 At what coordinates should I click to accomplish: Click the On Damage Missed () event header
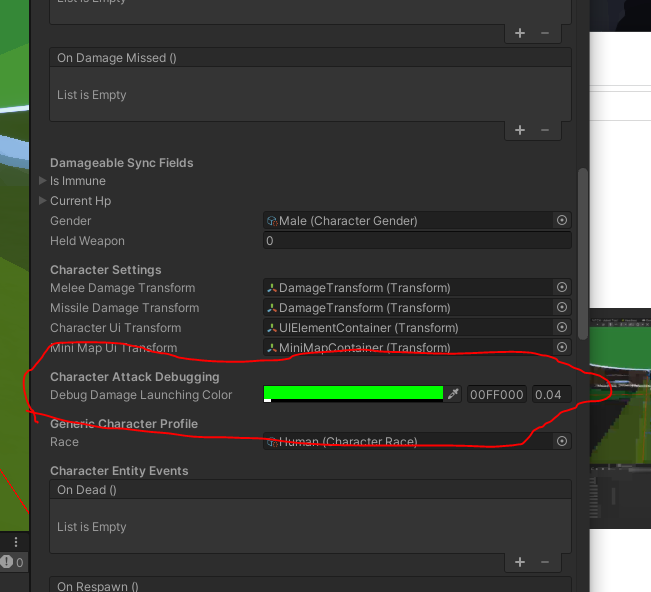(310, 58)
